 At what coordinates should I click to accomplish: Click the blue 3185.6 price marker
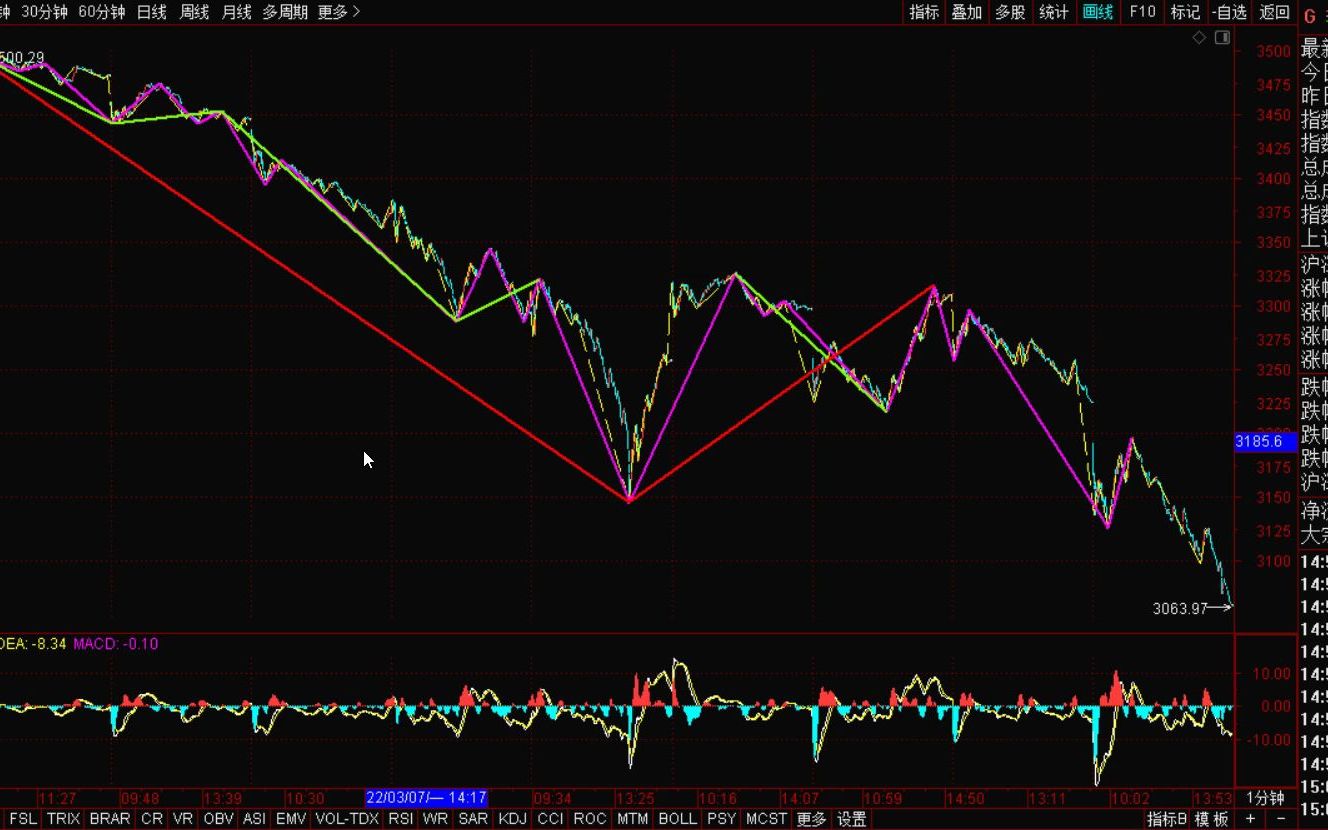[x=1265, y=441]
